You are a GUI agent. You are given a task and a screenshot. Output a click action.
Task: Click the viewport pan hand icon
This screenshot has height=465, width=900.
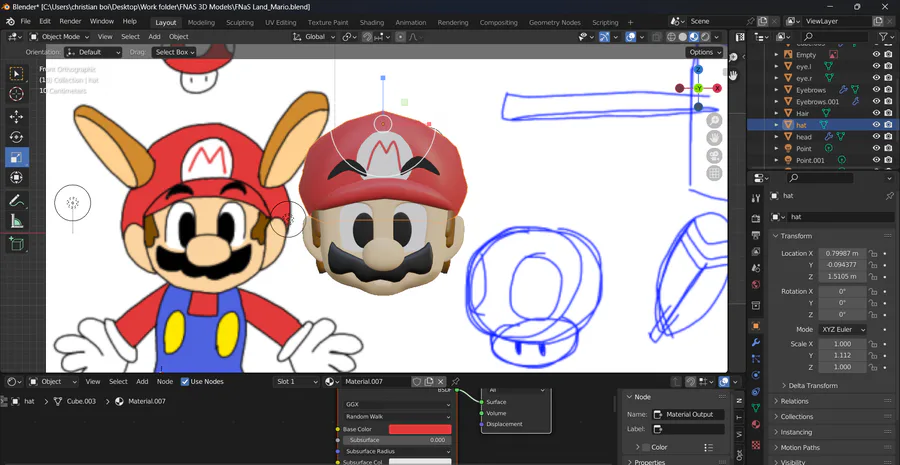714,138
